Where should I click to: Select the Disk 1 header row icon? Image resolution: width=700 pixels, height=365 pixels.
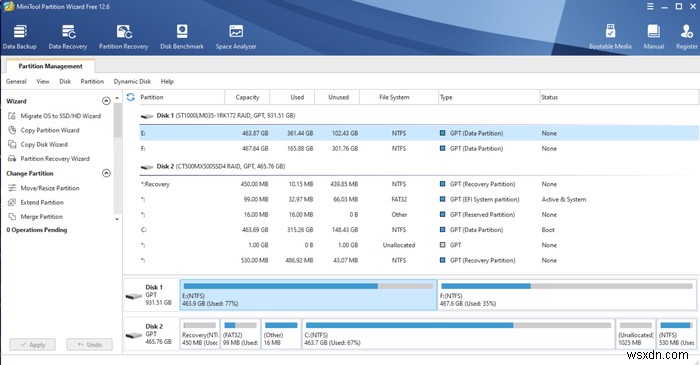(x=147, y=116)
